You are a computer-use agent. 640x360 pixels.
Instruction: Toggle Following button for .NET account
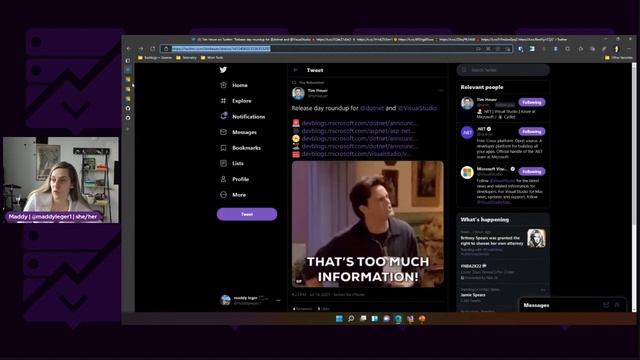click(x=532, y=131)
